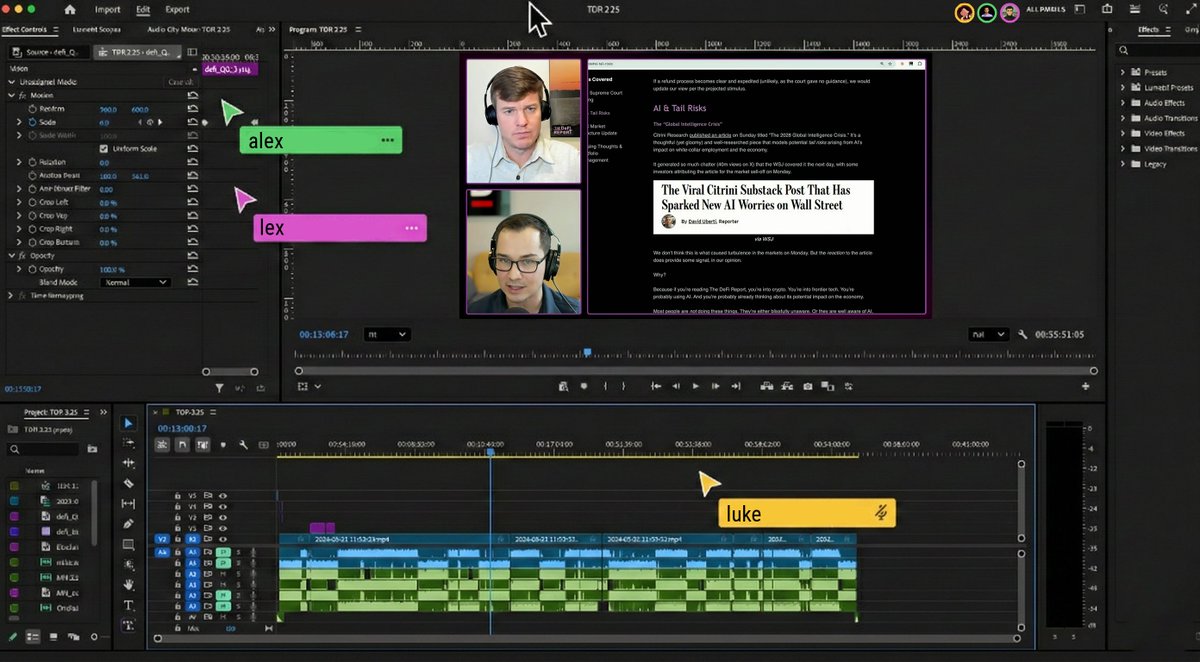
Task: Select the Selection tool in the toolbar
Action: 128,423
